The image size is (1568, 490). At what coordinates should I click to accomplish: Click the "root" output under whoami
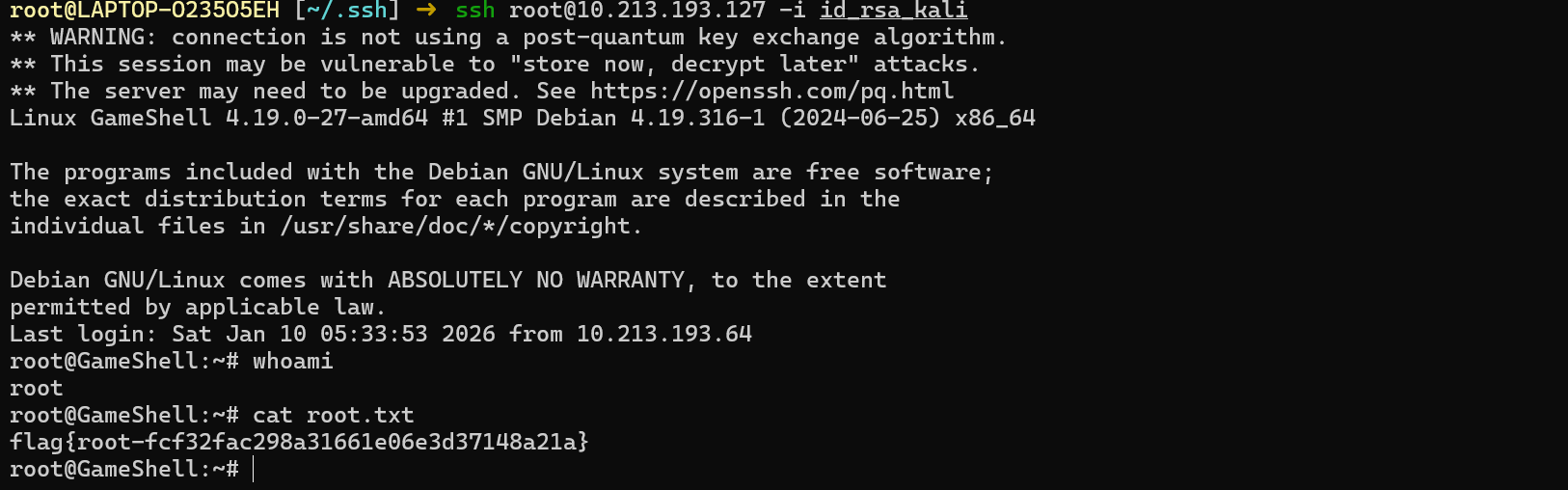pos(36,389)
